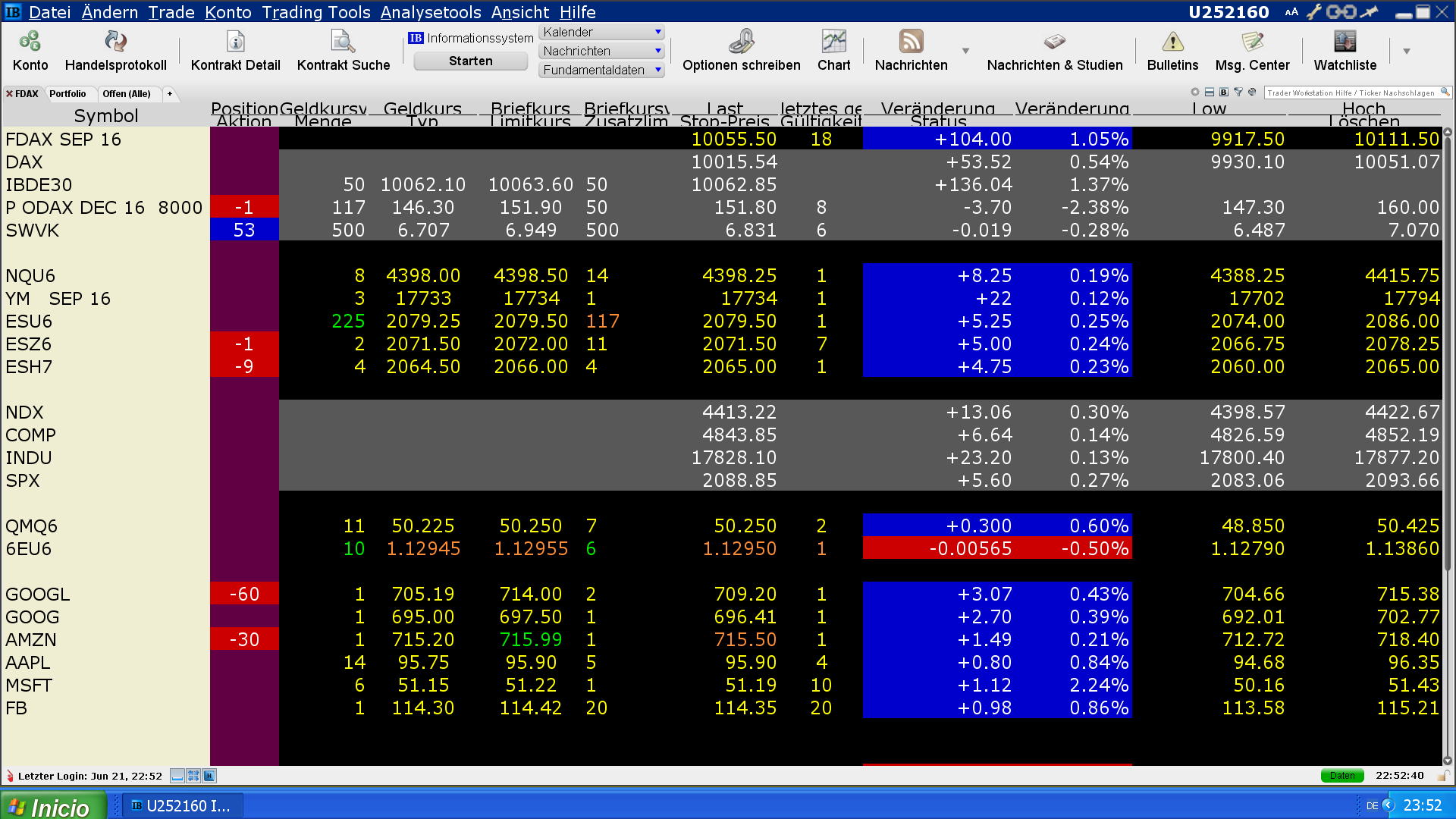Expand the arrow next to Nachrichten

point(965,51)
